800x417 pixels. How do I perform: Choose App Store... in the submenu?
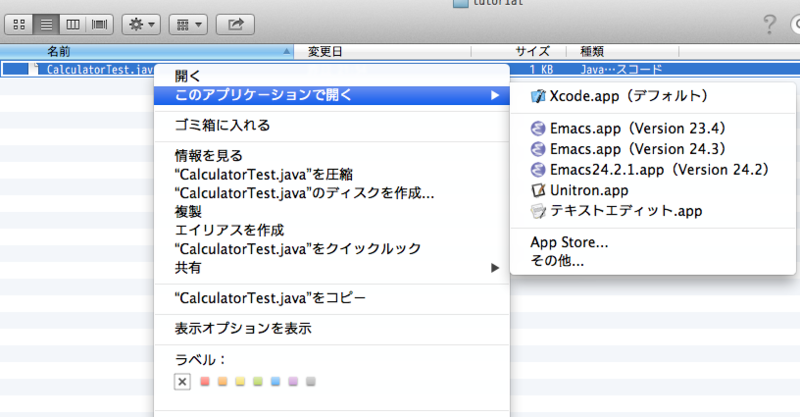click(x=653, y=242)
